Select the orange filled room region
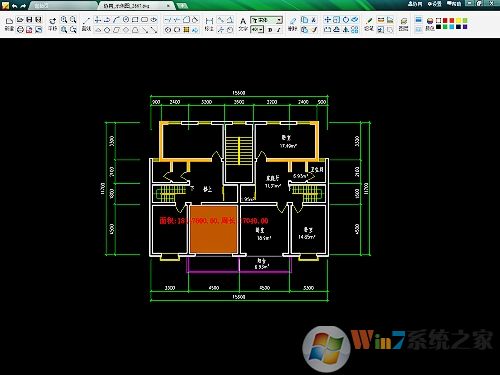Viewport: 500px width, 375px height. point(214,229)
